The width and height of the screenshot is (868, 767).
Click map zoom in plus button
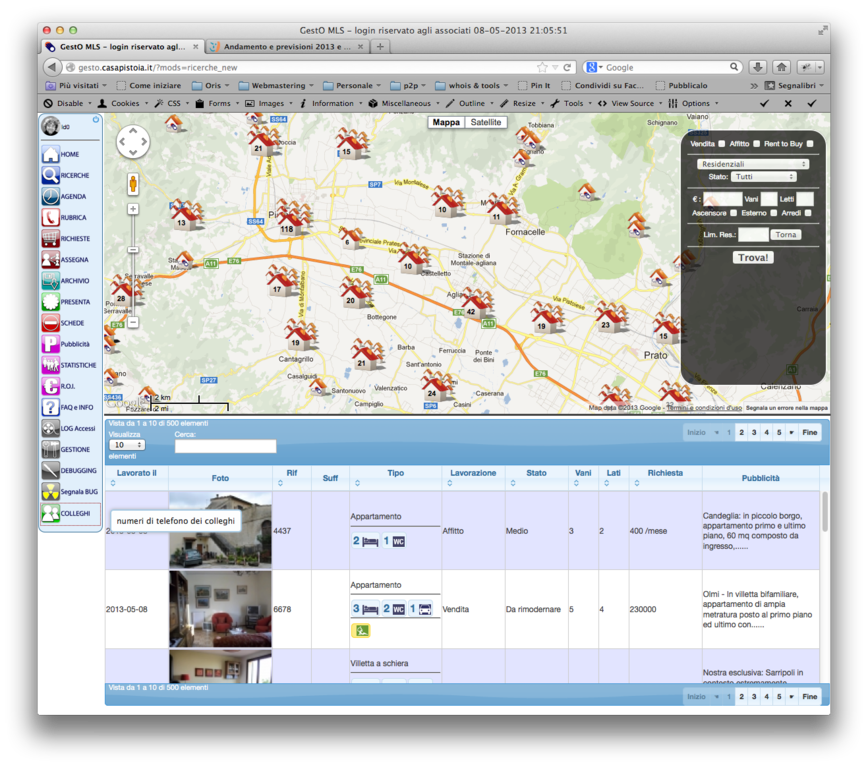pyautogui.click(x=133, y=209)
